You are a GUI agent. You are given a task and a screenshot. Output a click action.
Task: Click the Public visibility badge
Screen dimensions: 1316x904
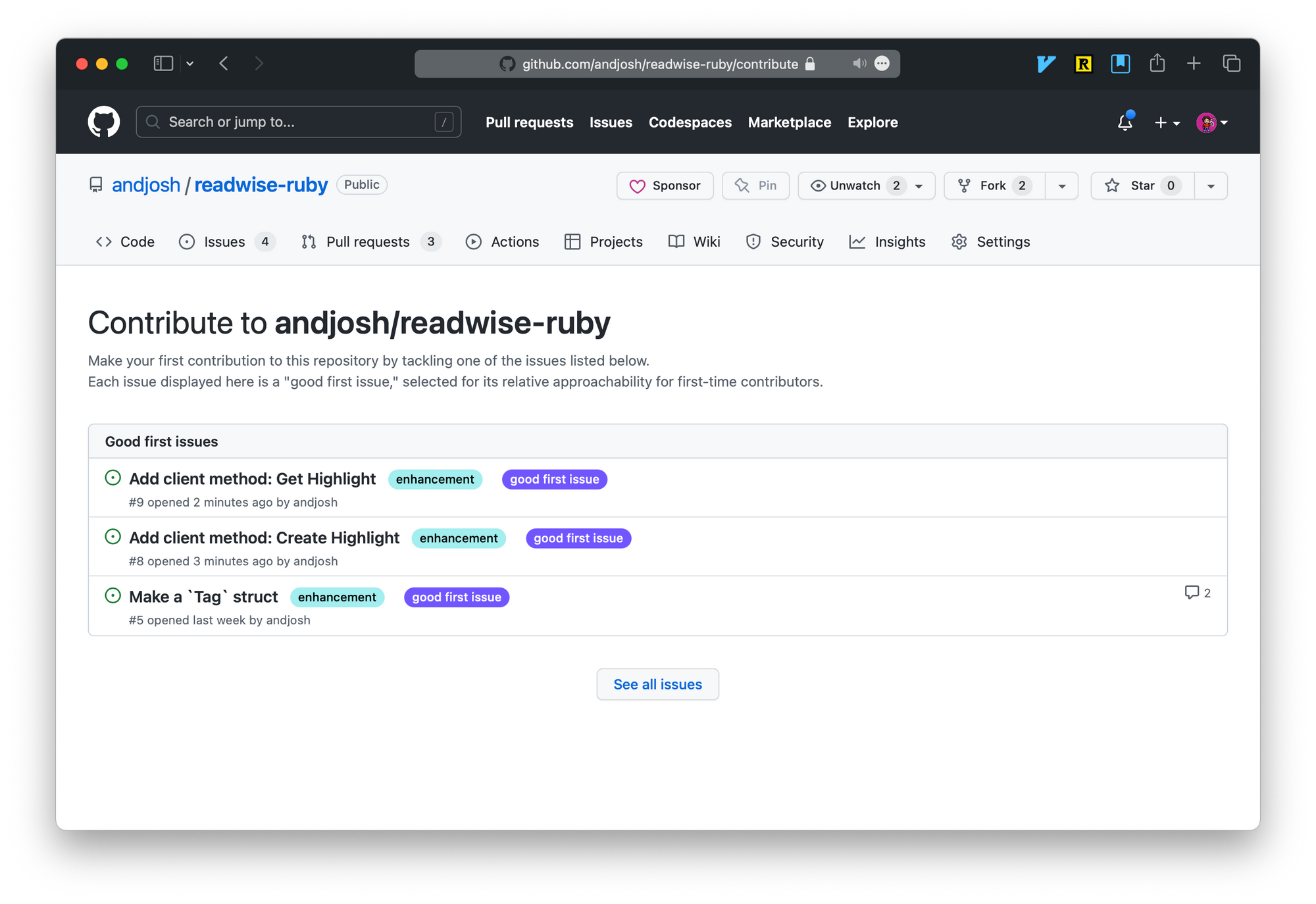[x=362, y=185]
